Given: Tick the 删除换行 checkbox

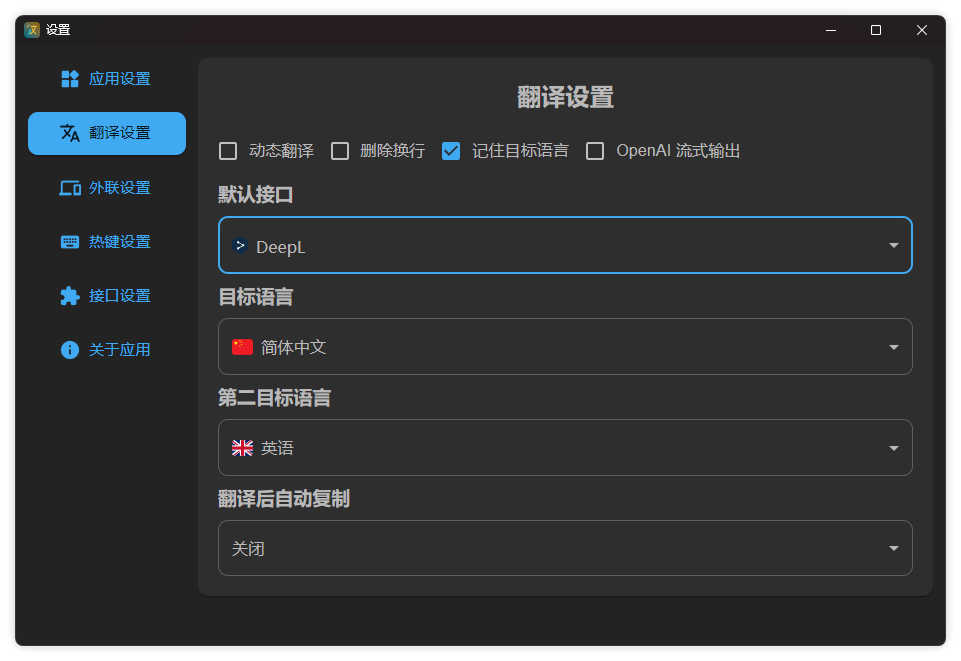Looking at the screenshot, I should (340, 151).
